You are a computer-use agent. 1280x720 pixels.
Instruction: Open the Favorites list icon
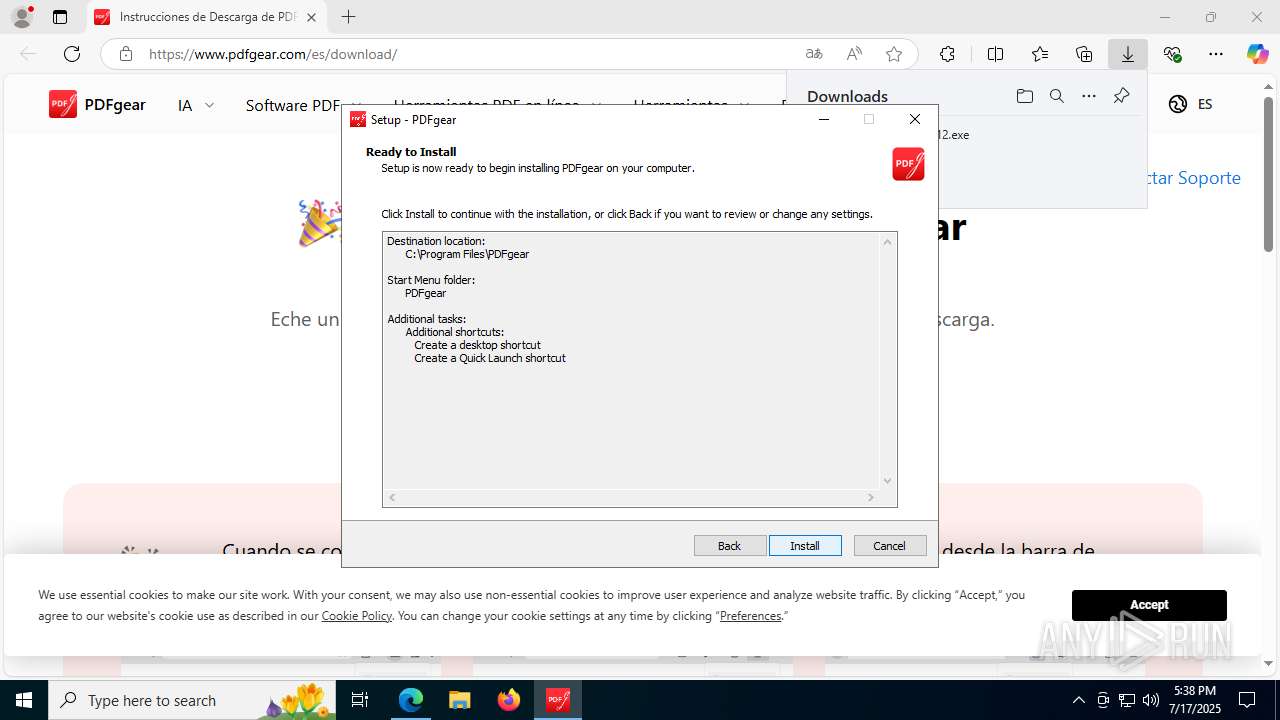coord(1040,54)
